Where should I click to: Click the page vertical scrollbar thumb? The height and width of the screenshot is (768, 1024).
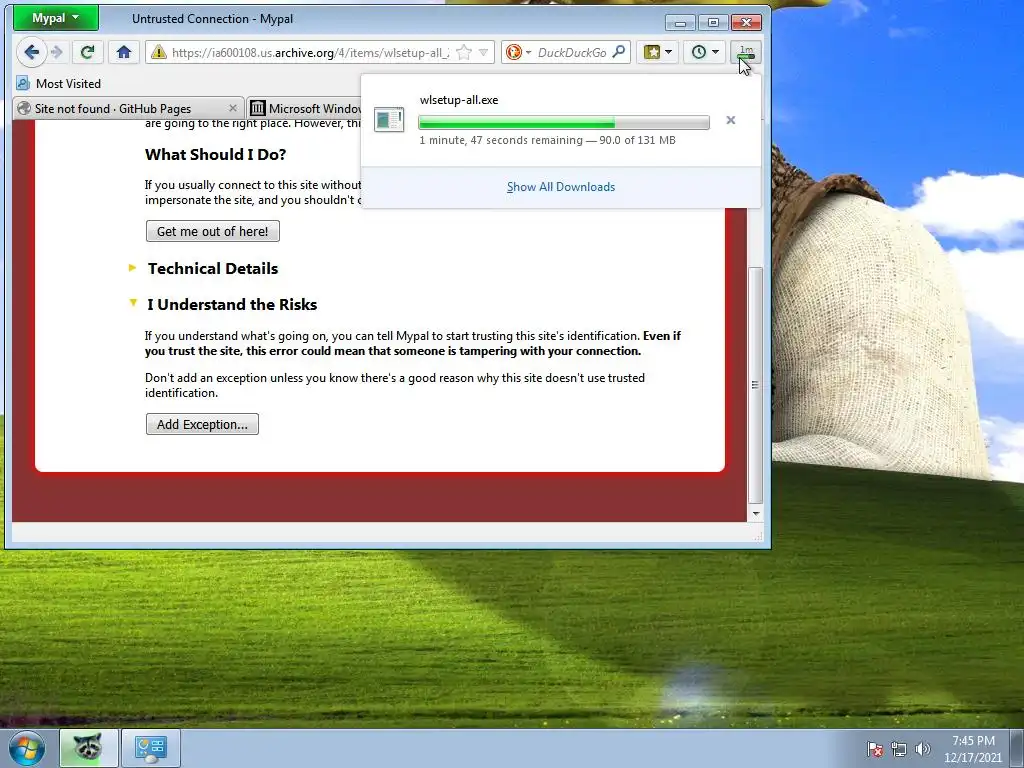tap(755, 385)
